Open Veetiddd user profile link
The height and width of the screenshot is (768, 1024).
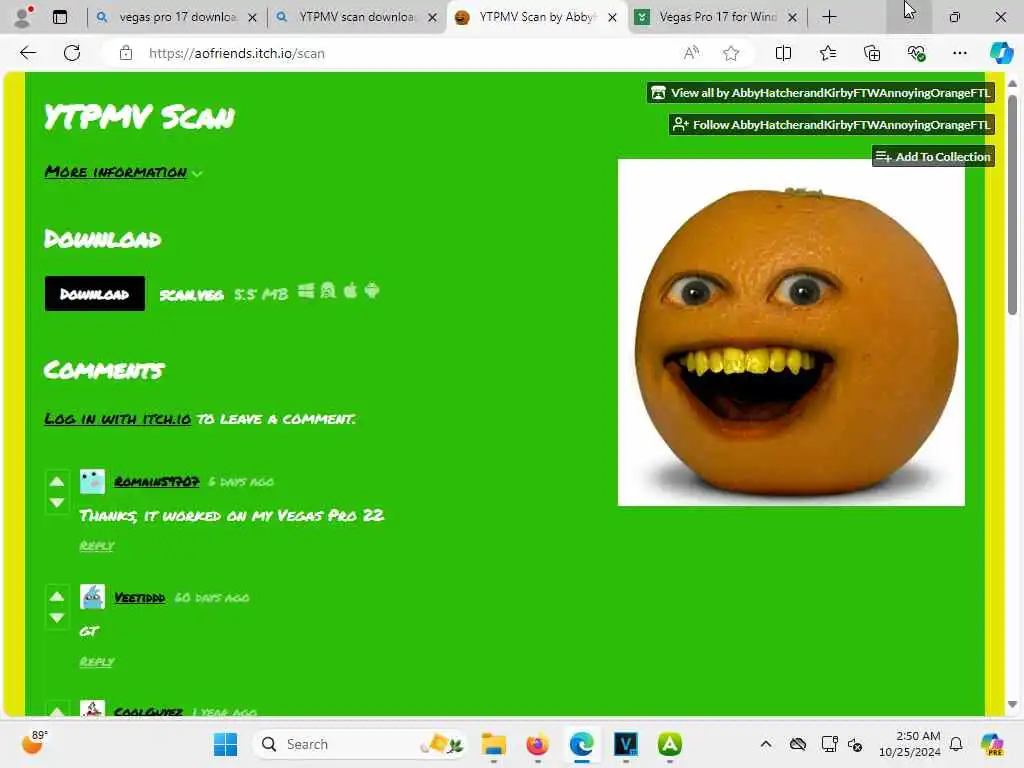tap(140, 598)
